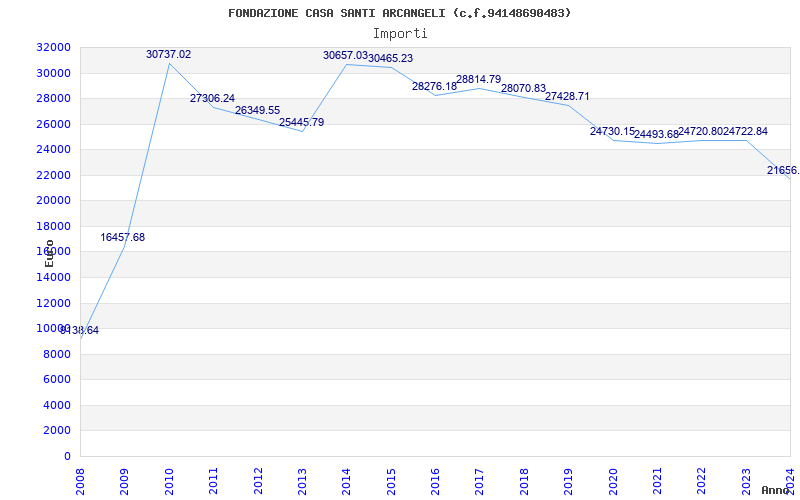Viewport: 800px width, 500px height.
Task: Click the x-axis year 2023
Action: (x=746, y=481)
